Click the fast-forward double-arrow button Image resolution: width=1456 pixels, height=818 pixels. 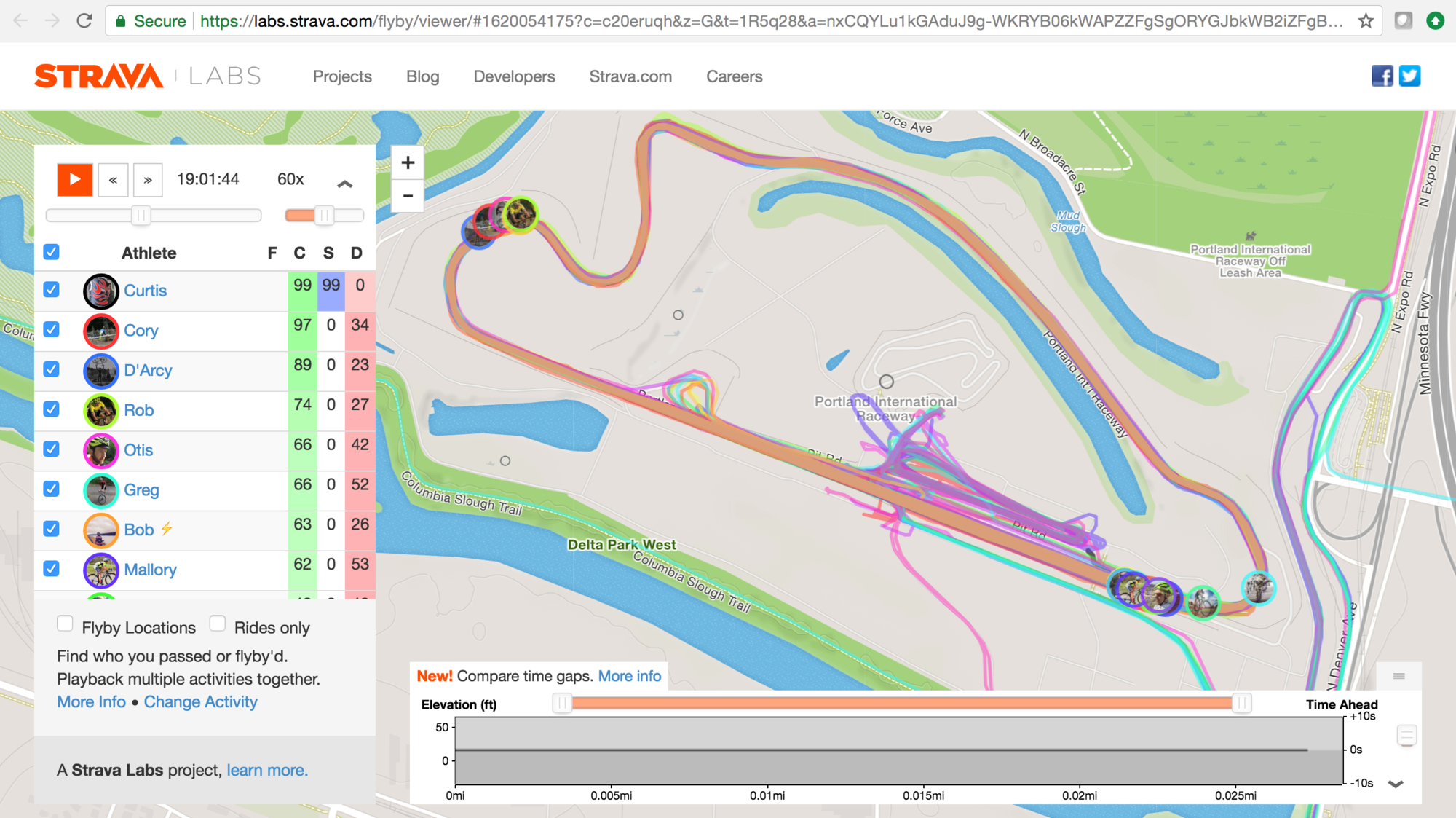148,180
